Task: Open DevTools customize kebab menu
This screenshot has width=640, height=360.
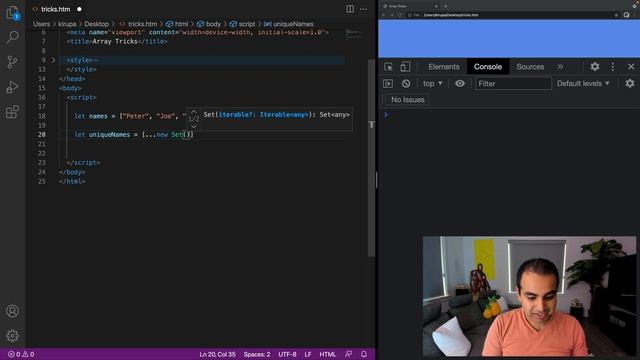Action: click(613, 67)
